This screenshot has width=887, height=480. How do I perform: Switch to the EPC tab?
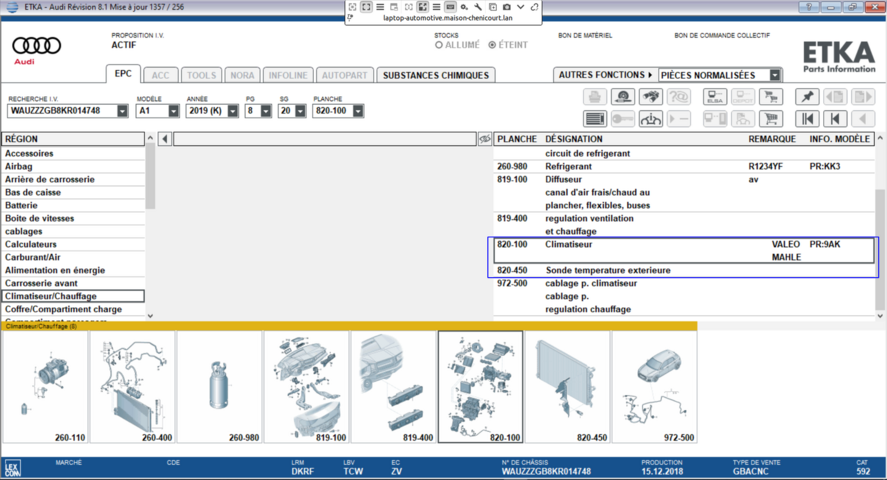point(123,74)
